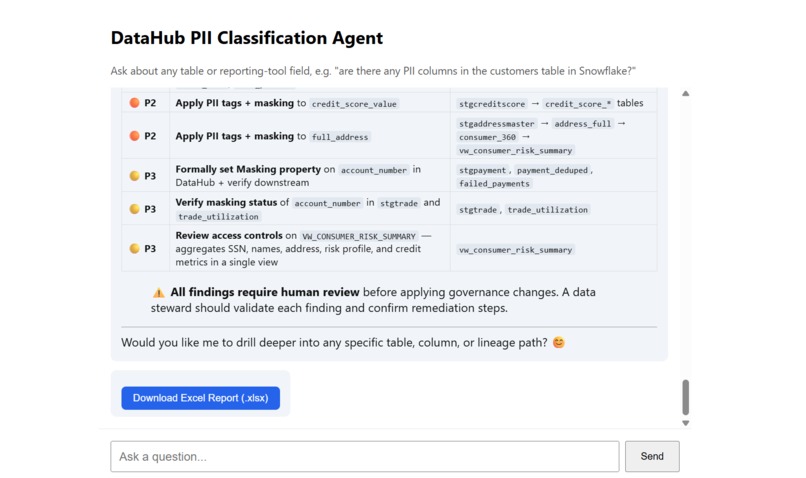Click the consumer_360 code tag

[x=487, y=137]
